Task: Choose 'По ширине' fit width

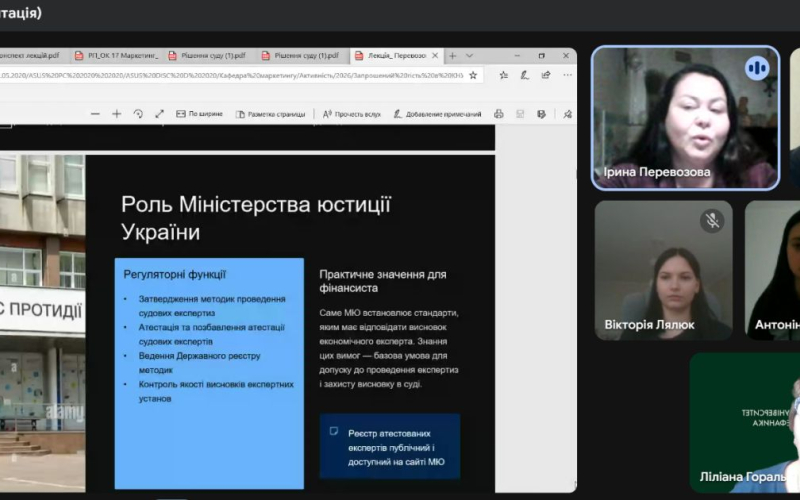Action: pos(199,114)
